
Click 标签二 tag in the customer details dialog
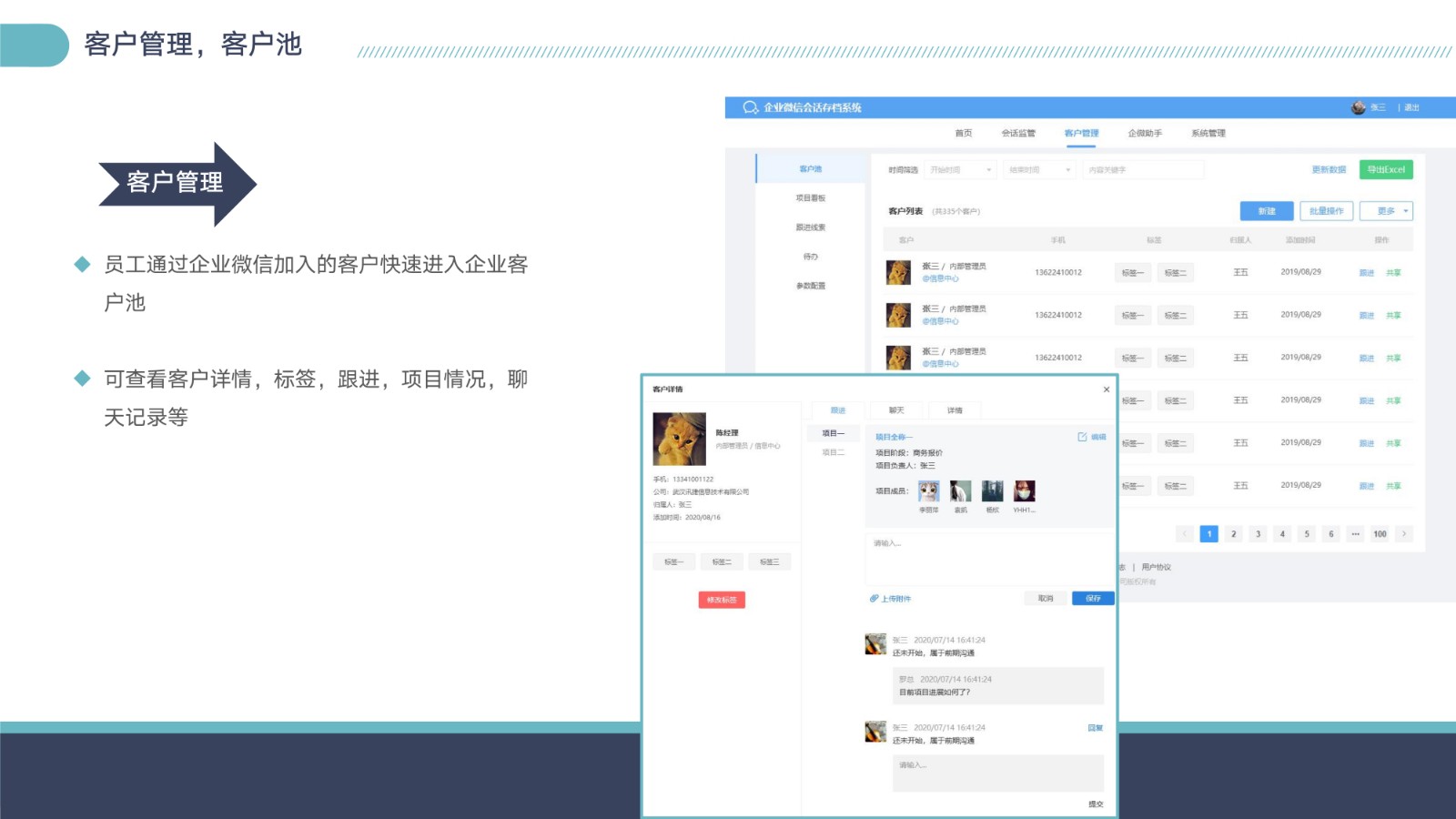[722, 562]
